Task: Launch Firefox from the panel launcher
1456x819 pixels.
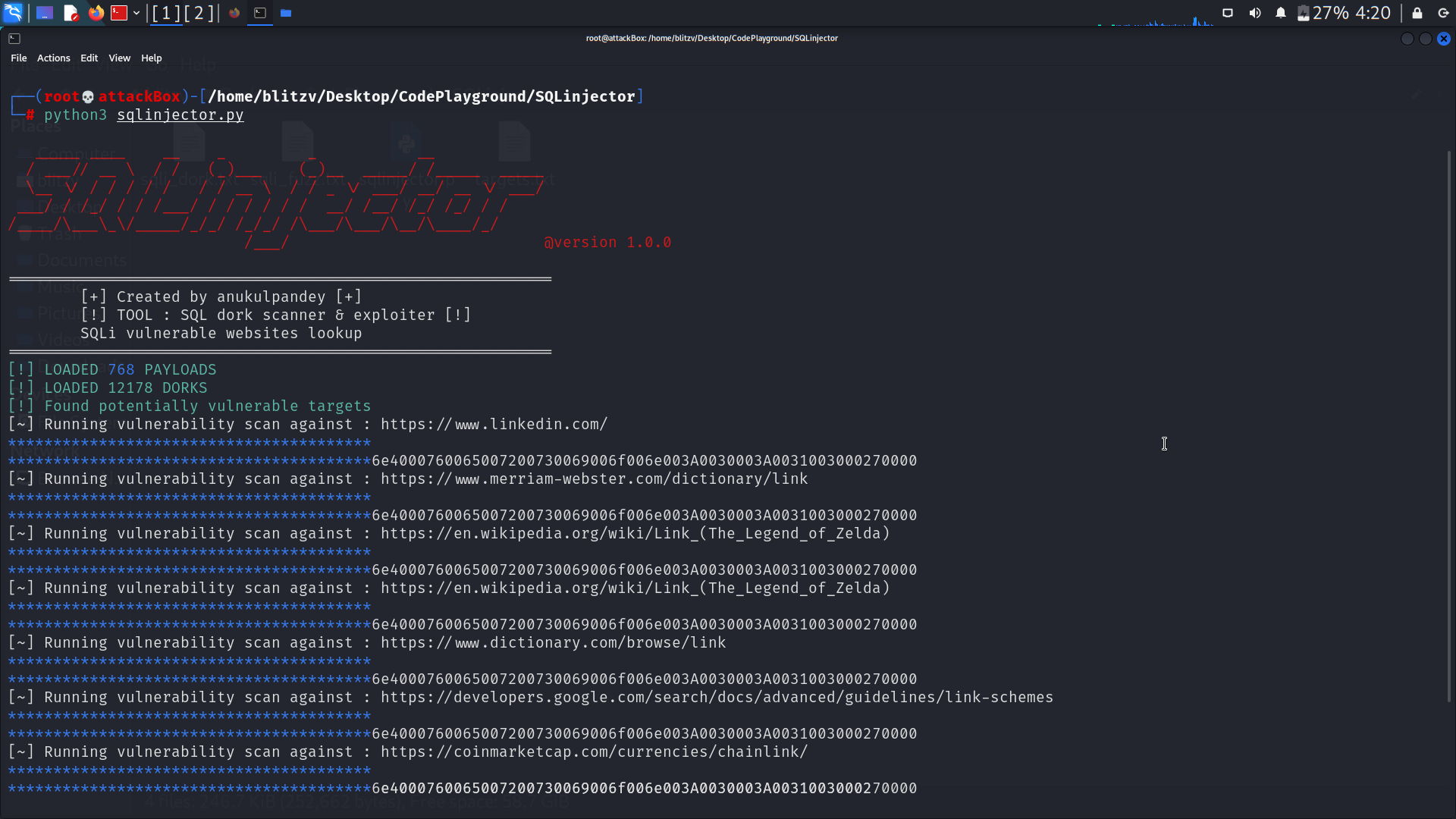Action: 96,13
